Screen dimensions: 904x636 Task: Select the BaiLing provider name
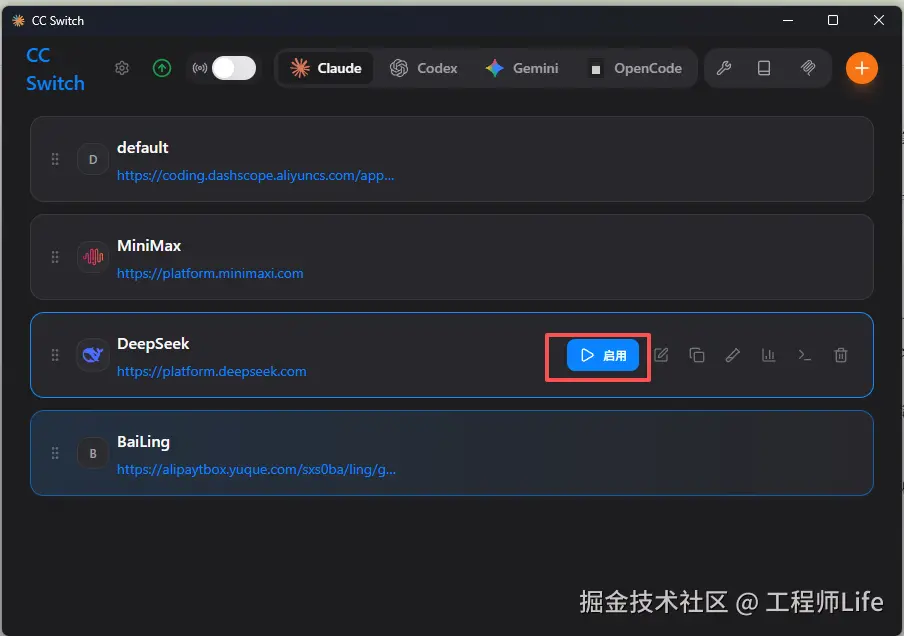point(143,442)
